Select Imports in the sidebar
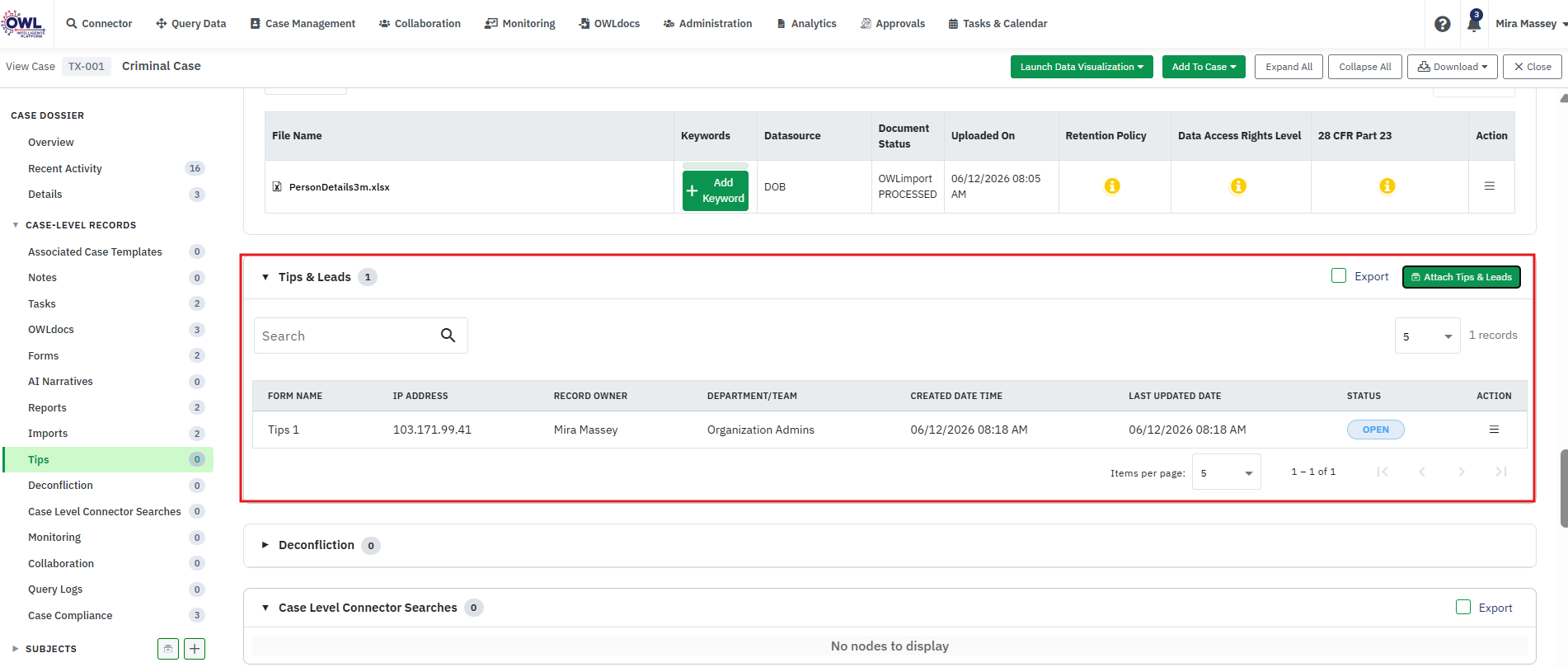Screen dimensions: 1568x667 click(x=48, y=434)
